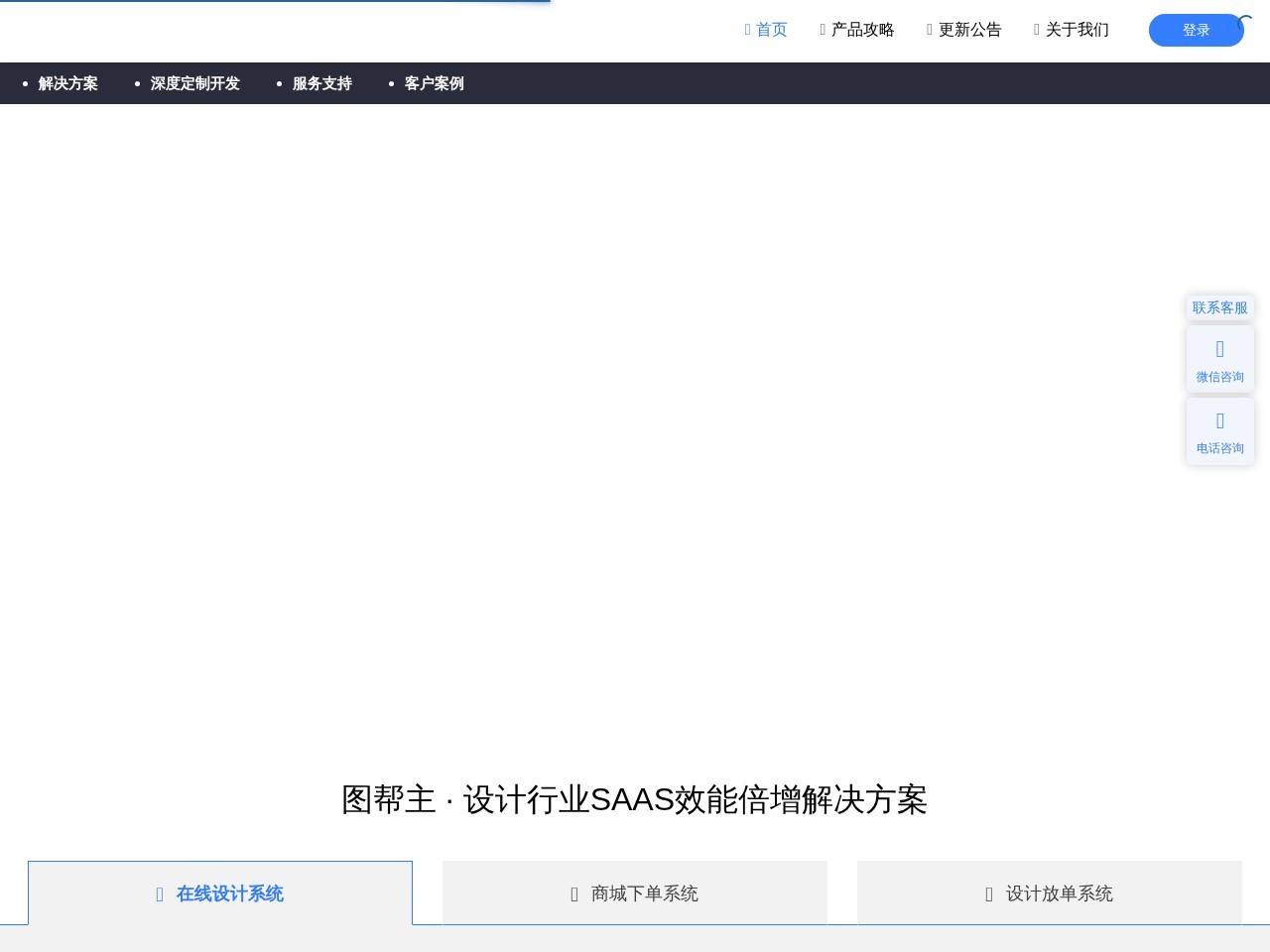The width and height of the screenshot is (1270, 952).
Task: Open 服务支持 menu item
Action: point(322,83)
